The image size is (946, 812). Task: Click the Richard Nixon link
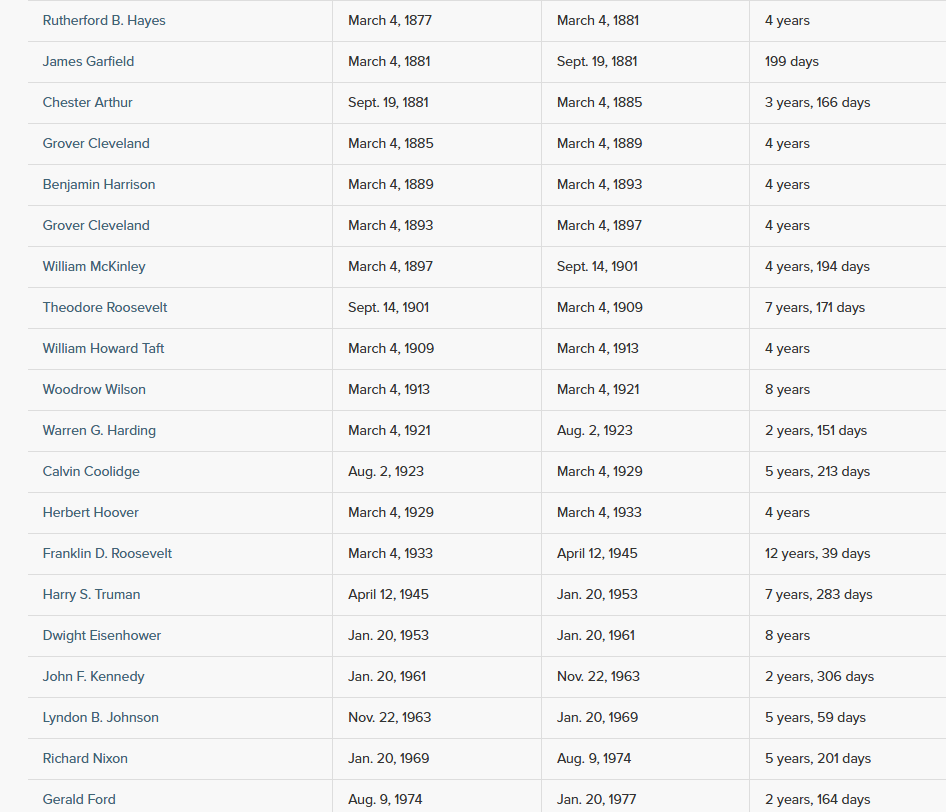(85, 758)
